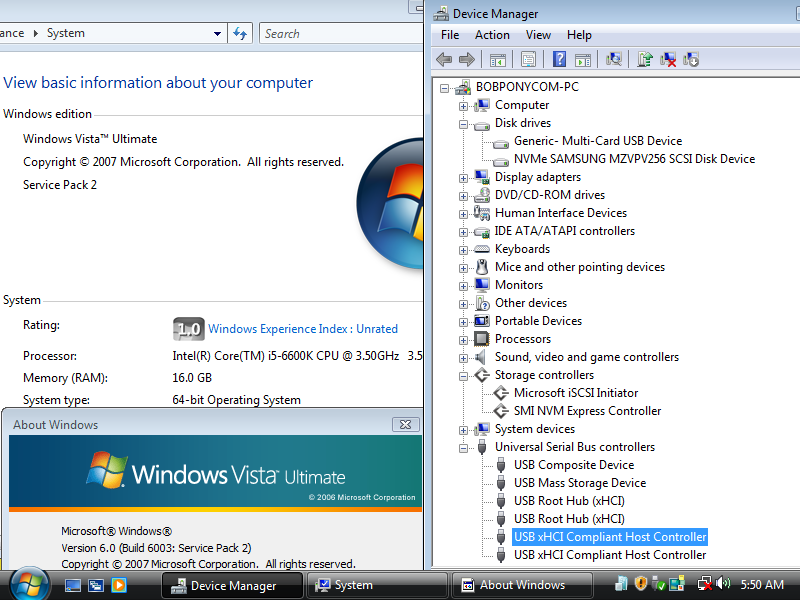Expand the Sound, video and game controllers node
800x600 pixels.
[x=463, y=358]
